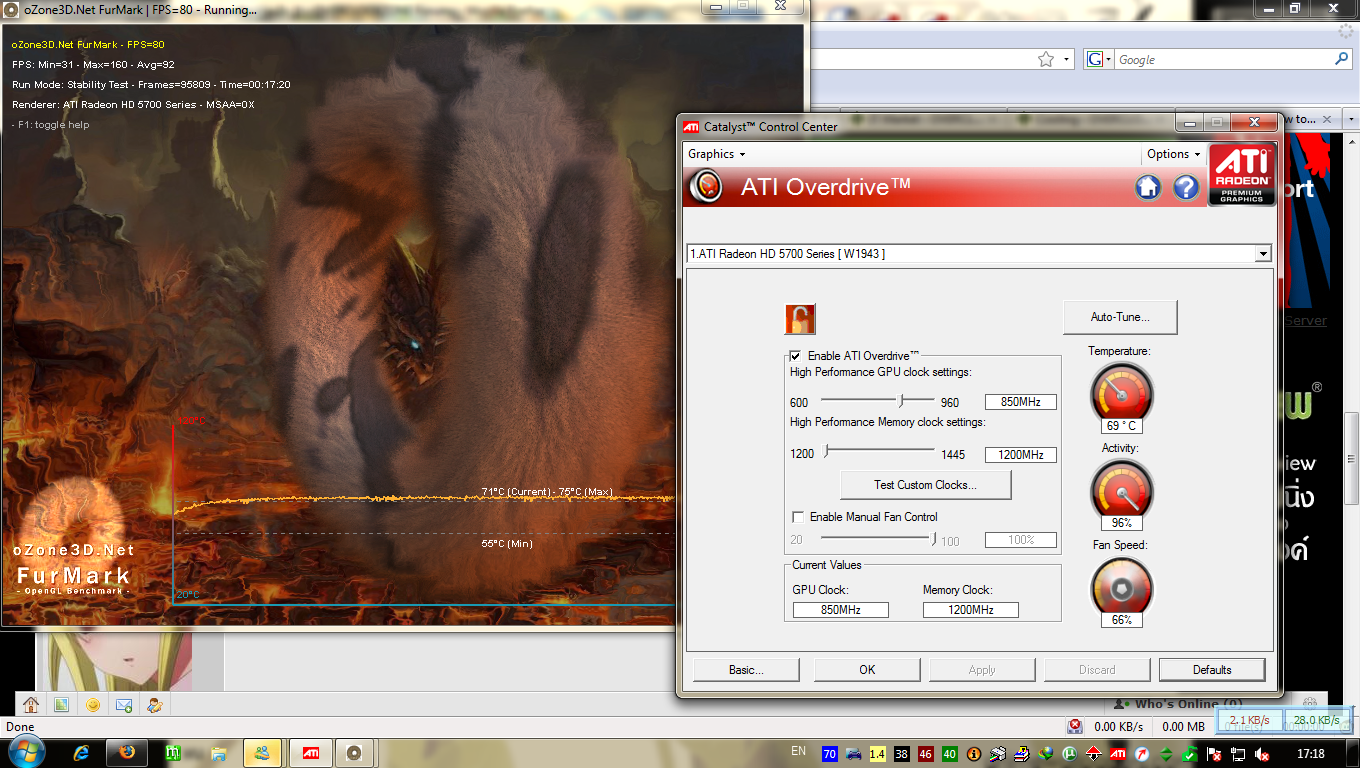Click the Memory clock slider handle

[x=826, y=453]
